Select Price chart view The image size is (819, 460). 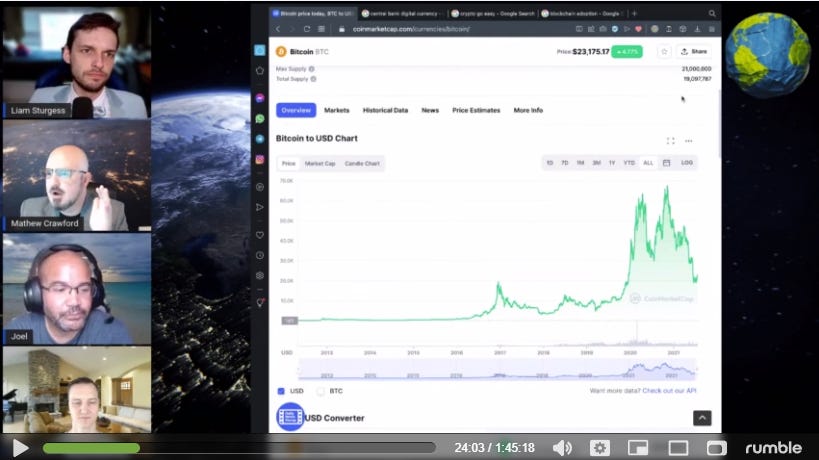pos(288,163)
